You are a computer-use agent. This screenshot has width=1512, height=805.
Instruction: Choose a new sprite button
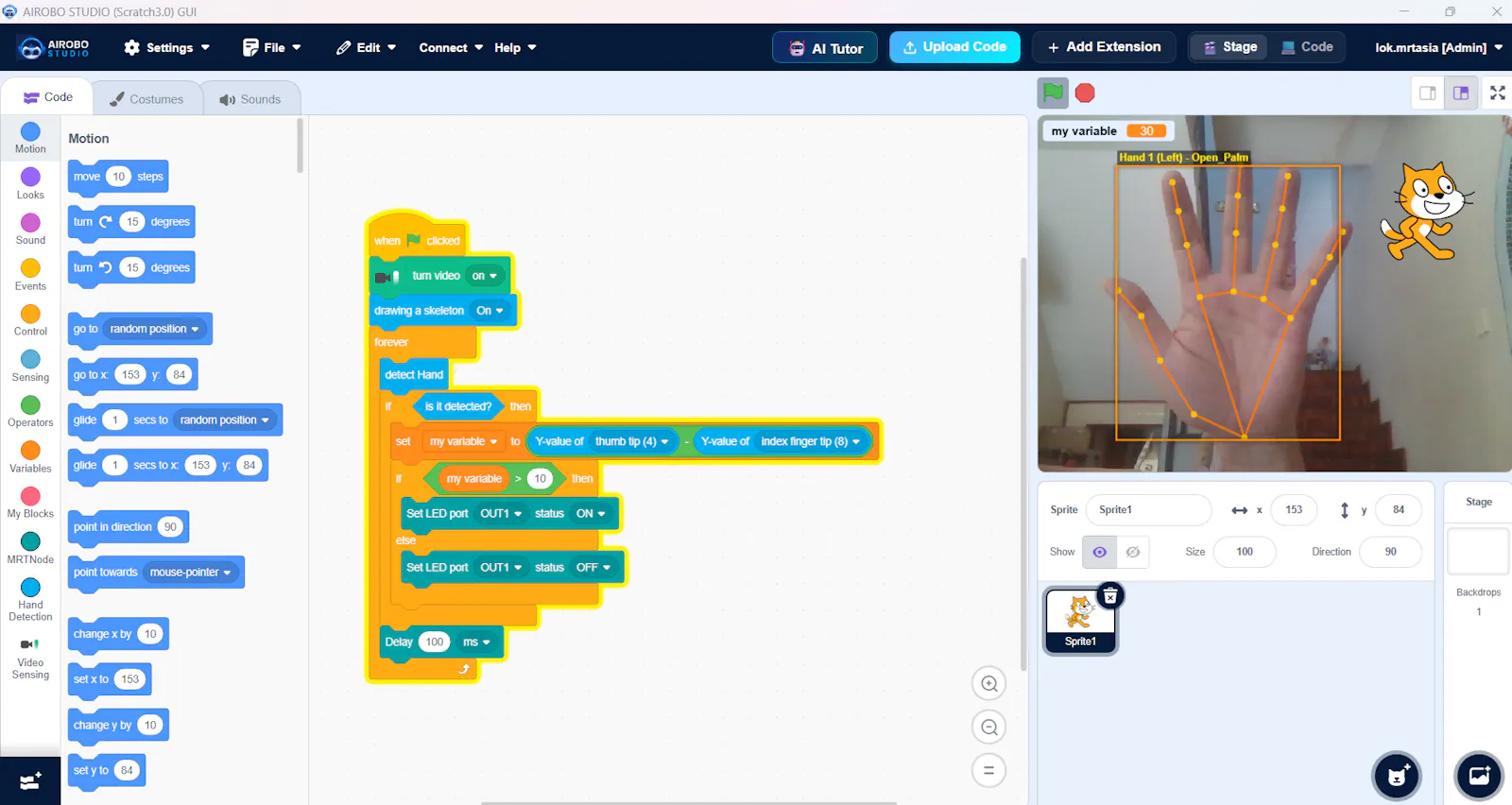[x=1397, y=777]
